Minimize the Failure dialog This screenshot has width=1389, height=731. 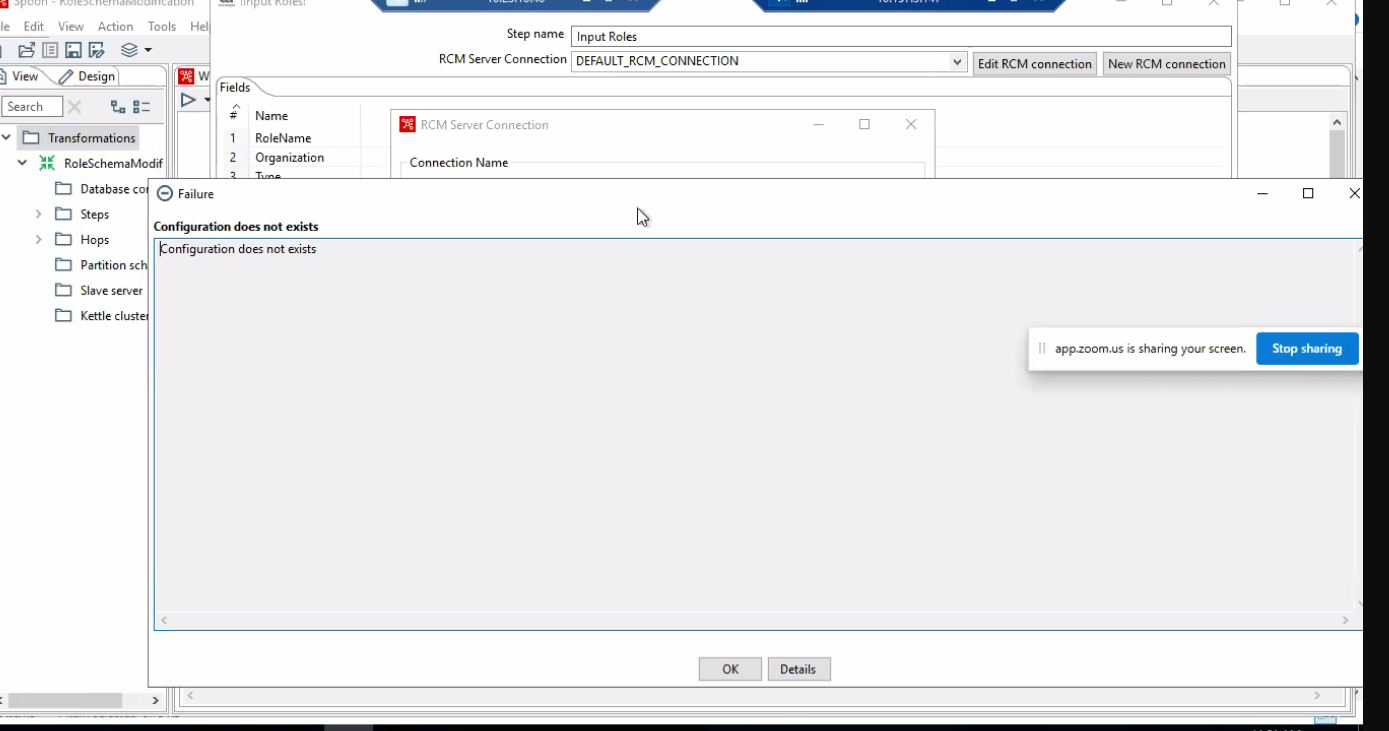(x=1263, y=194)
